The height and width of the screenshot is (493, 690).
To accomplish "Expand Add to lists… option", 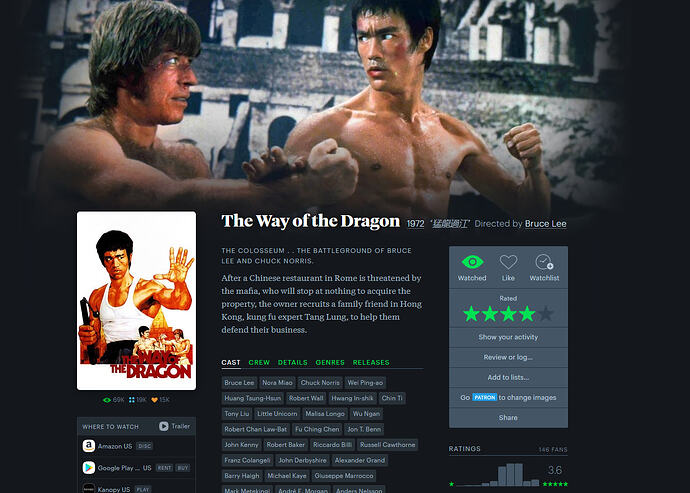I will click(508, 377).
